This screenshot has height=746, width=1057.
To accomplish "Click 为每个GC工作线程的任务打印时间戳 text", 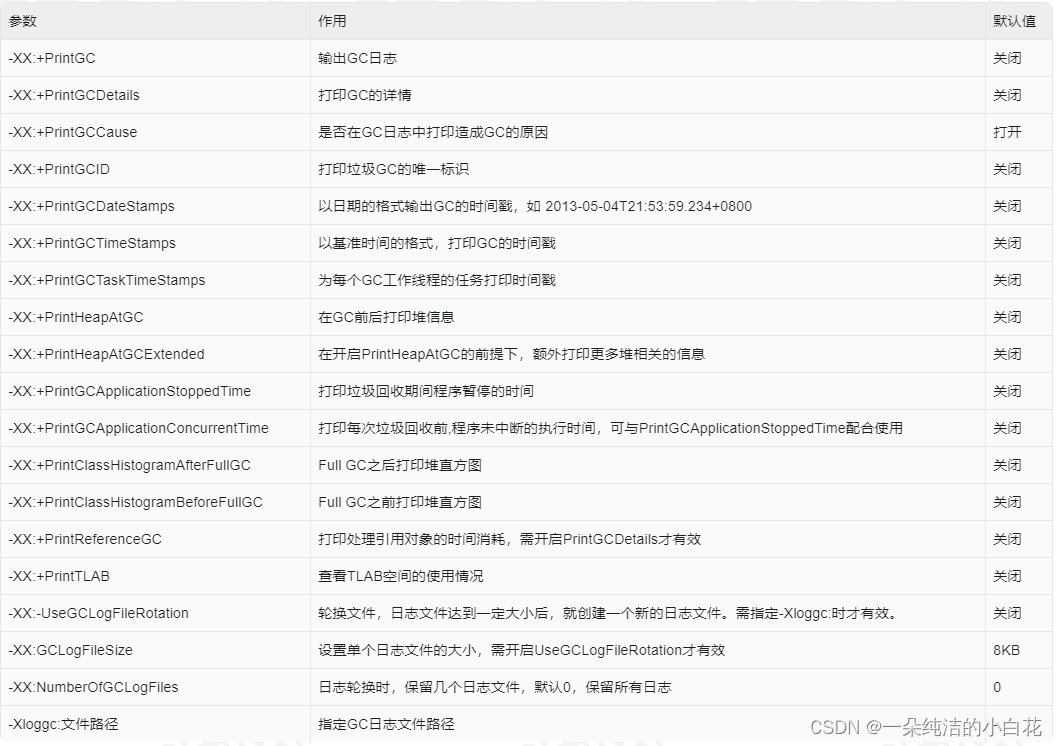I will pyautogui.click(x=437, y=280).
